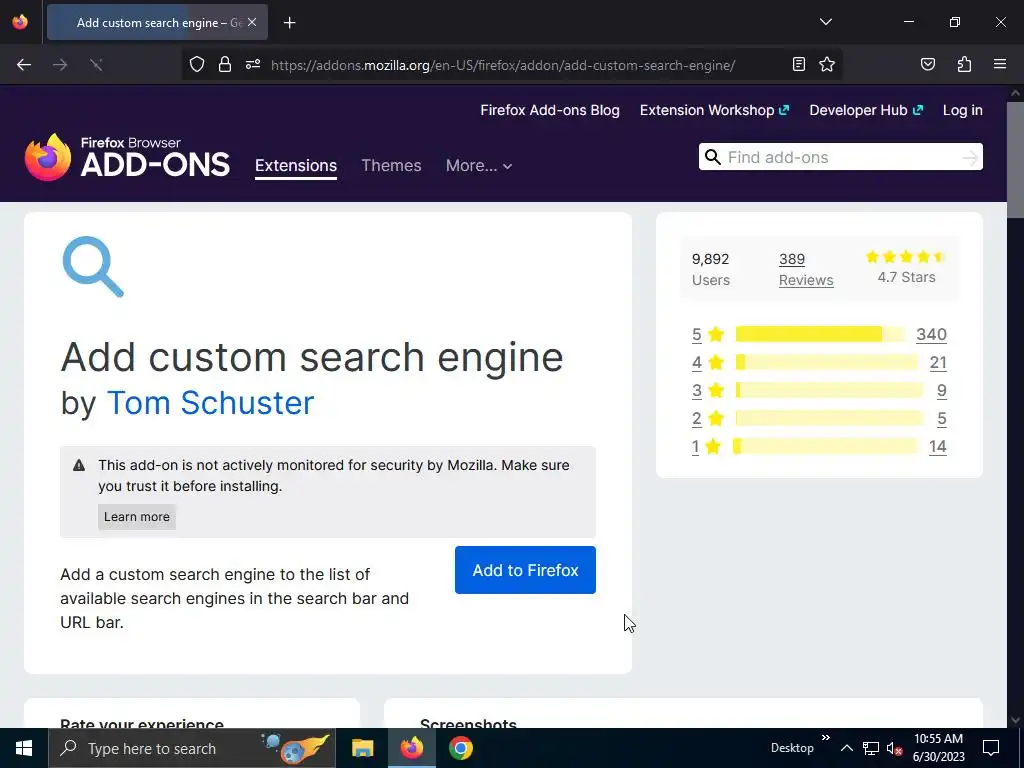Click the four-star rating bar
Screen dimensions: 1024x768
826,362
